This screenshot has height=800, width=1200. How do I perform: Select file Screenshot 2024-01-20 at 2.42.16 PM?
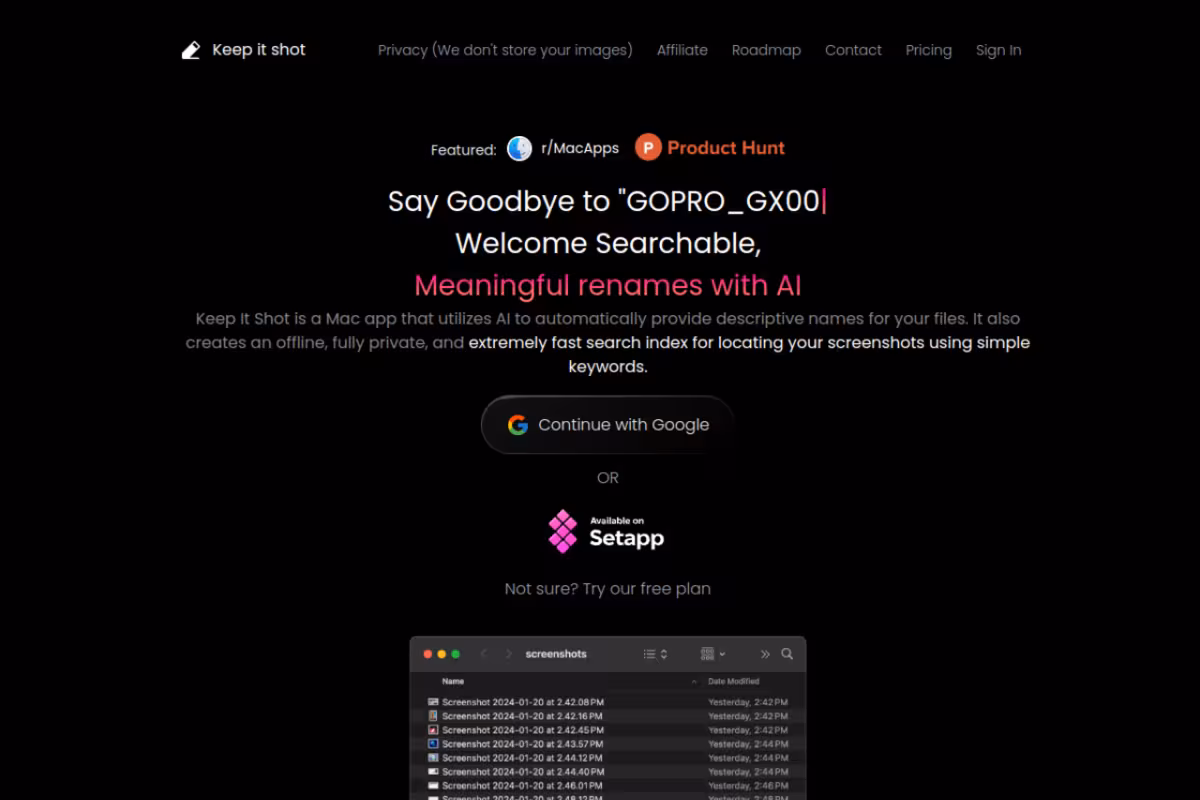coord(522,716)
